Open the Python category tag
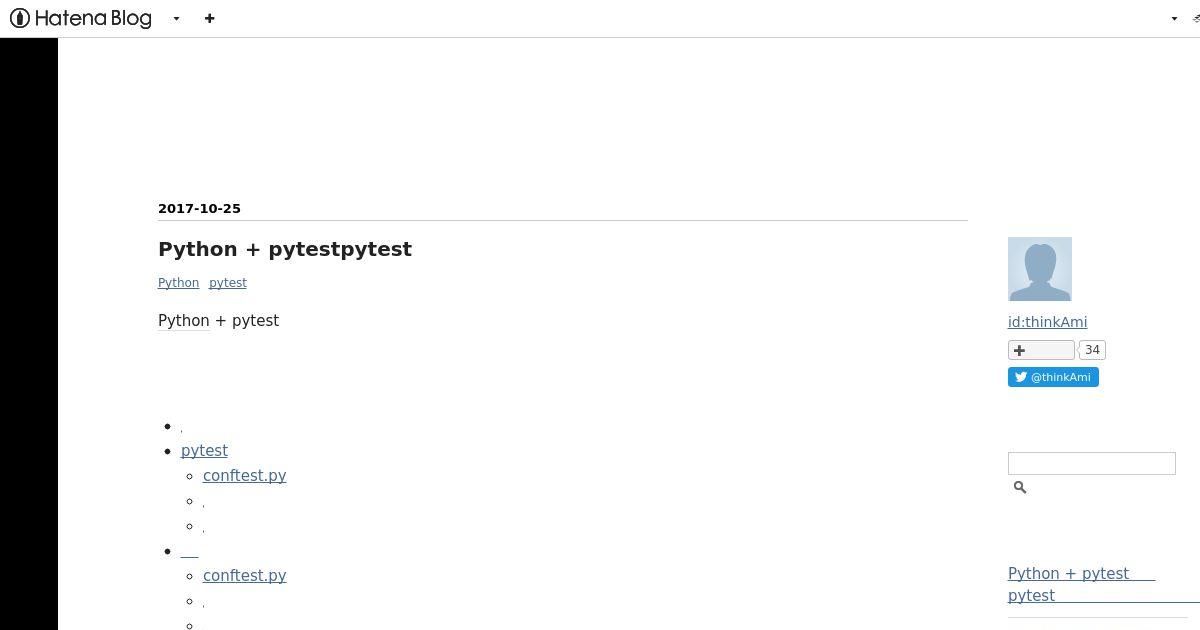Image resolution: width=1200 pixels, height=630 pixels. tap(178, 283)
